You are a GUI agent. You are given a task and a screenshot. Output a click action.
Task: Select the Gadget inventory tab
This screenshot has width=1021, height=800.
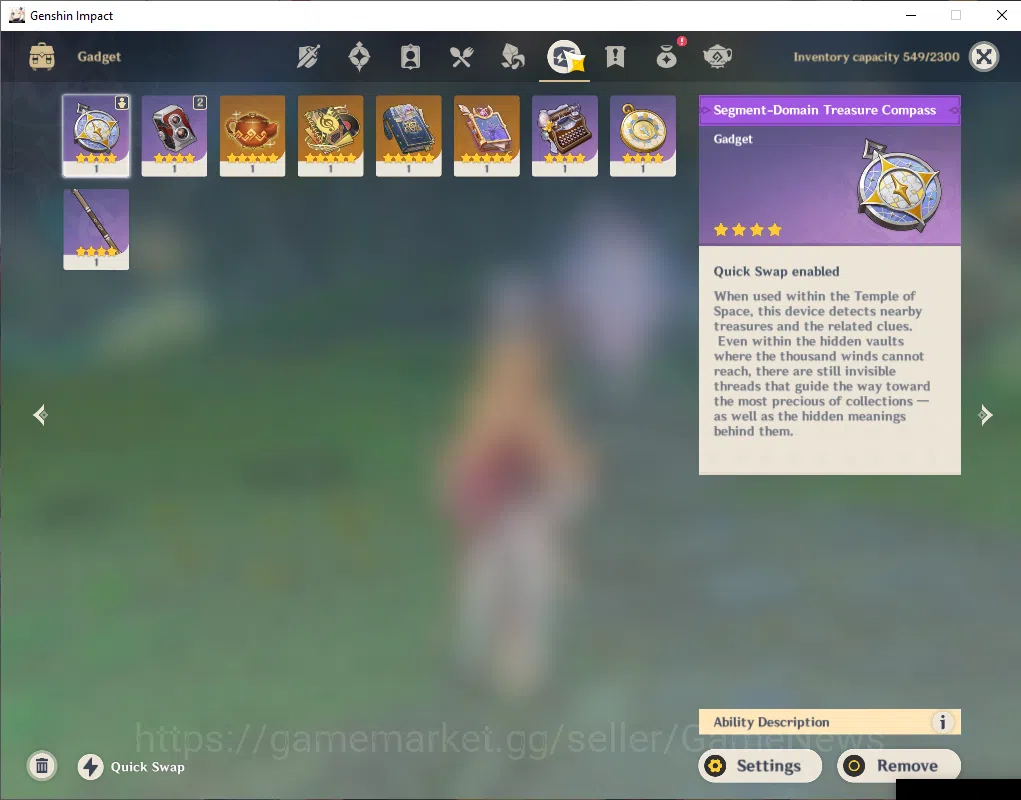coord(565,57)
